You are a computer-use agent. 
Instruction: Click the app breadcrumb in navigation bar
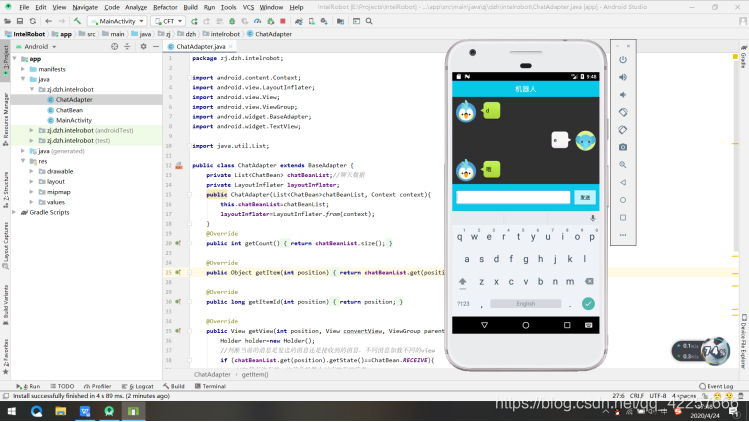point(62,34)
